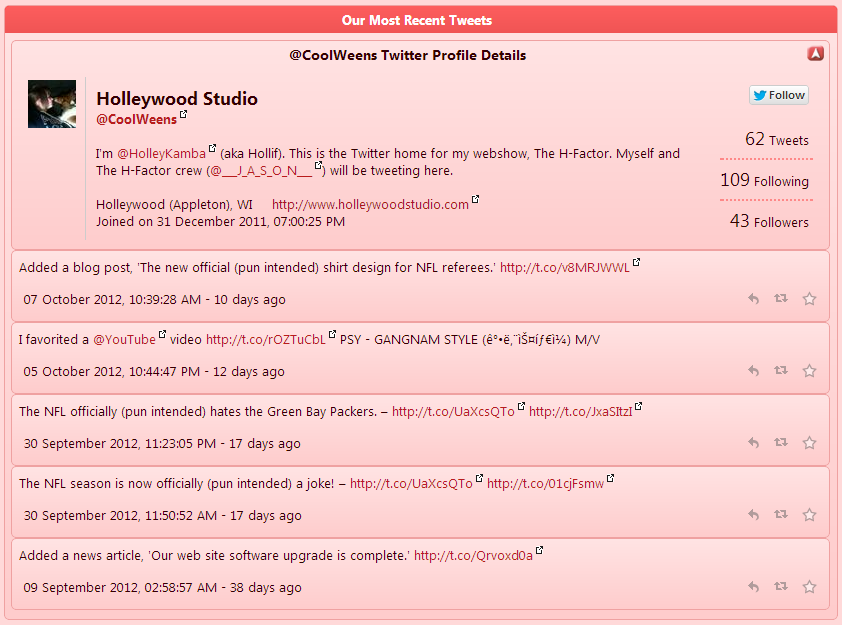Favorite the NFL season joke tweet
842x625 pixels.
809,514
